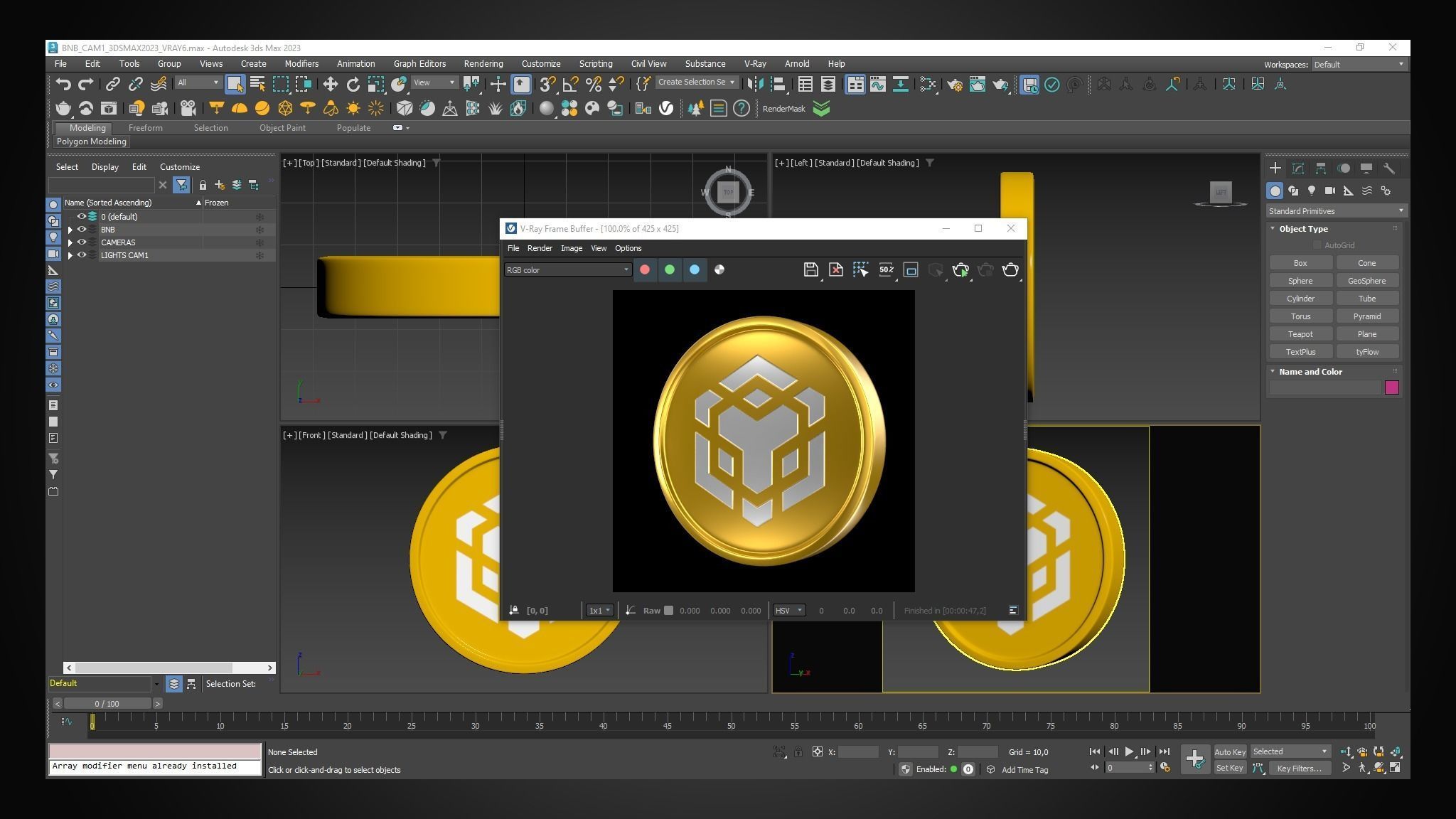Click the magenta object color swatch
Viewport: 1456px width, 819px height.
(x=1391, y=387)
